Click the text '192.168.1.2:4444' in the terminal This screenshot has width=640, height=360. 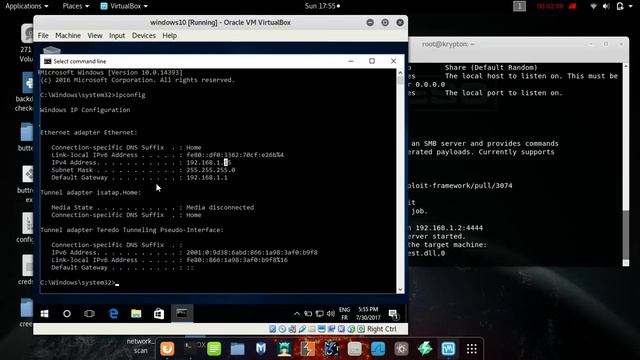pos(449,228)
